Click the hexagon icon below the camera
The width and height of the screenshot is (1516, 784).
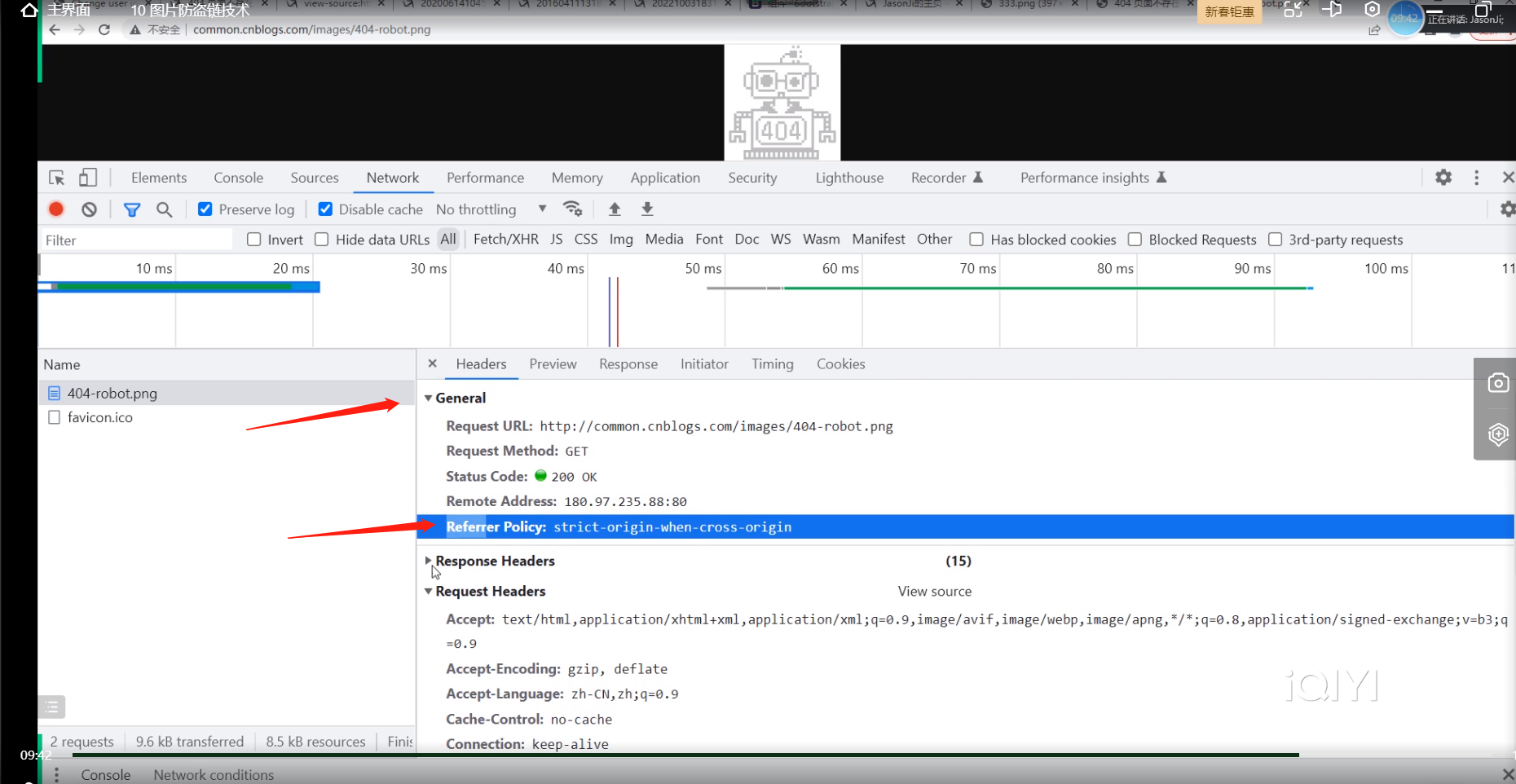coord(1498,434)
